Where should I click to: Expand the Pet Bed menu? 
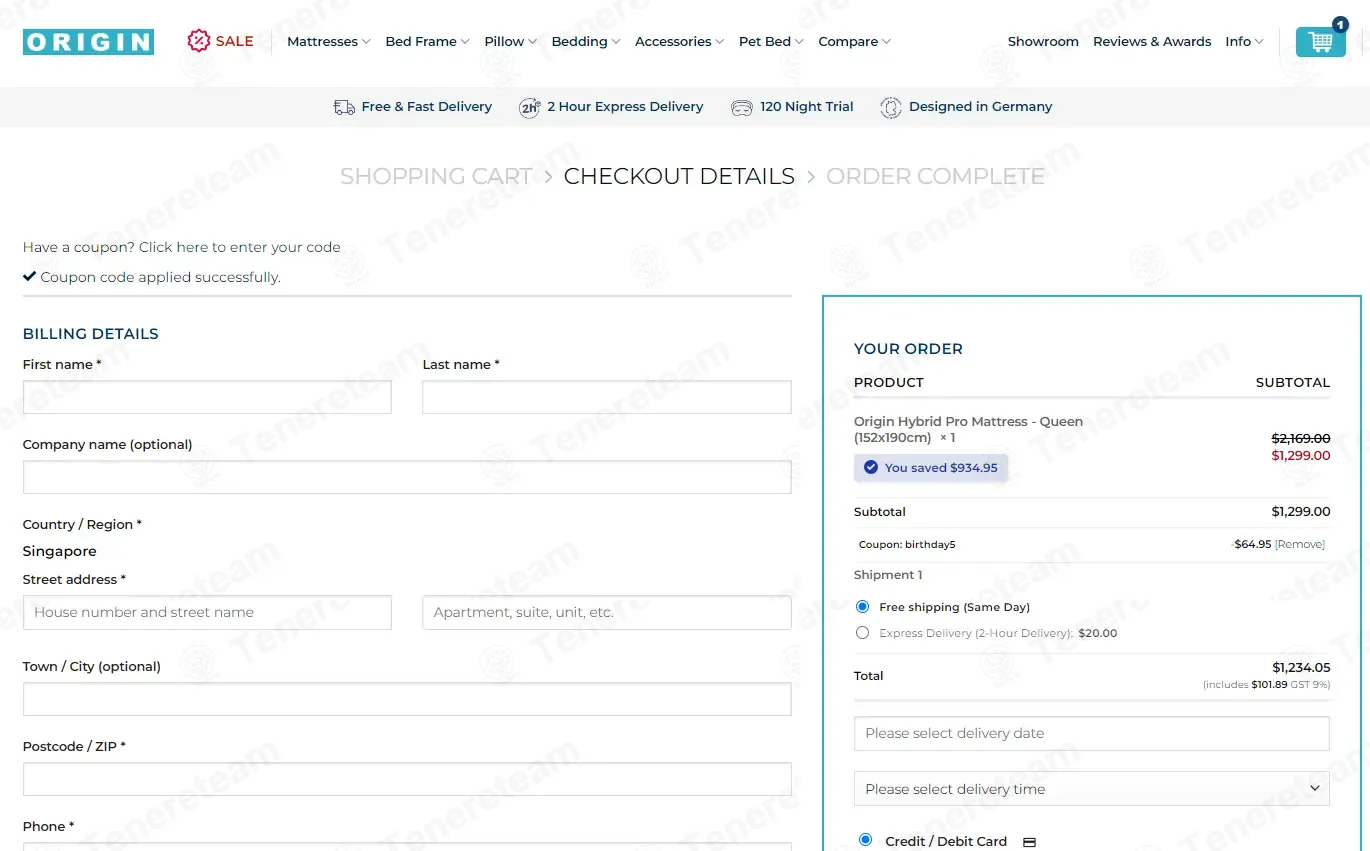pyautogui.click(x=771, y=42)
